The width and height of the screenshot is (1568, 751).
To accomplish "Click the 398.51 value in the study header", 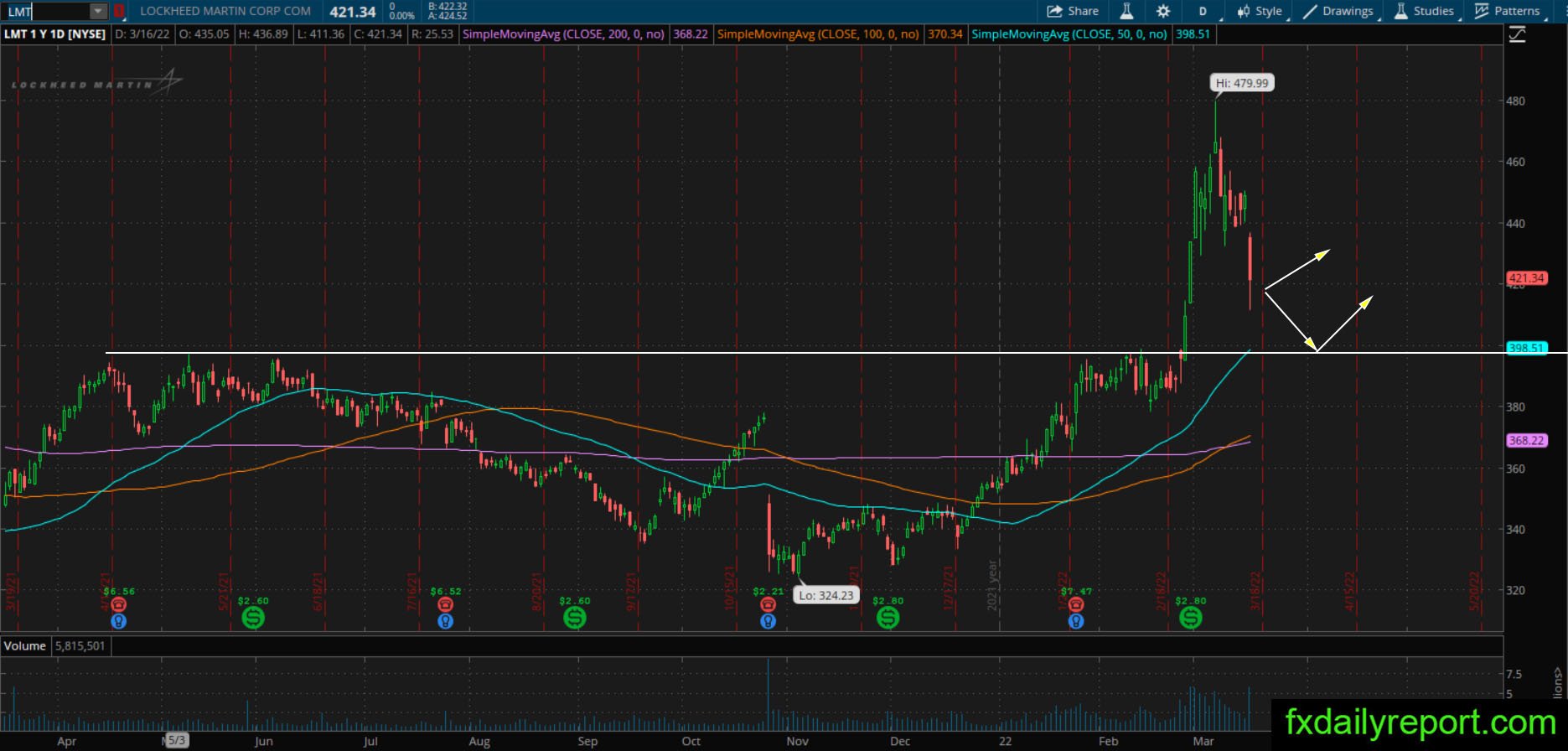I will (1193, 34).
